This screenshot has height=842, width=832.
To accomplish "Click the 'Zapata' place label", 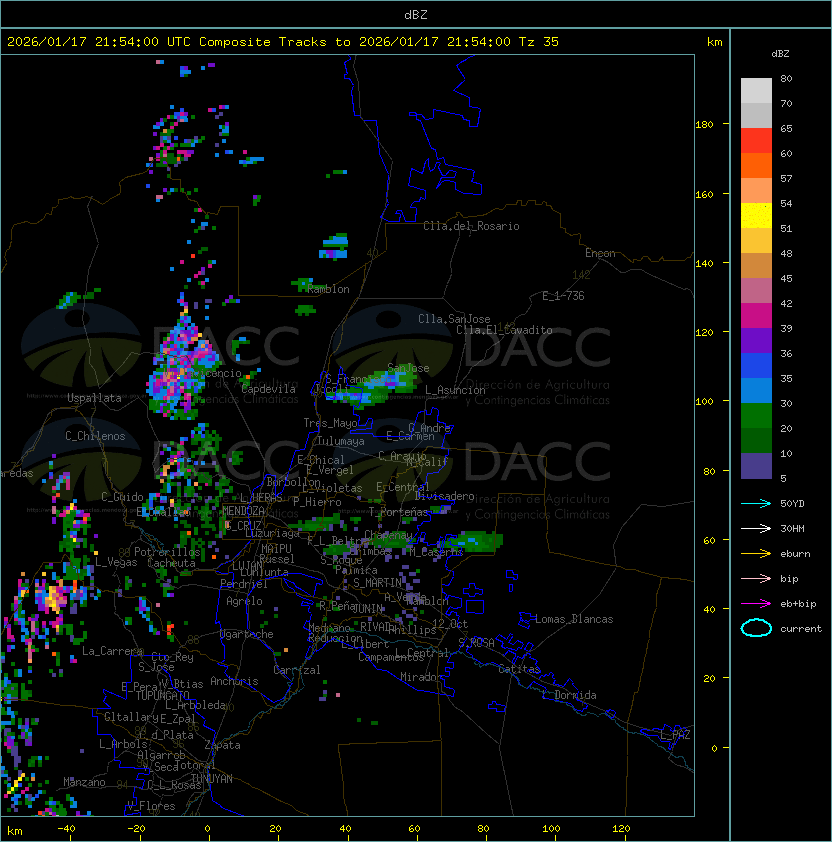I will 222,745.
